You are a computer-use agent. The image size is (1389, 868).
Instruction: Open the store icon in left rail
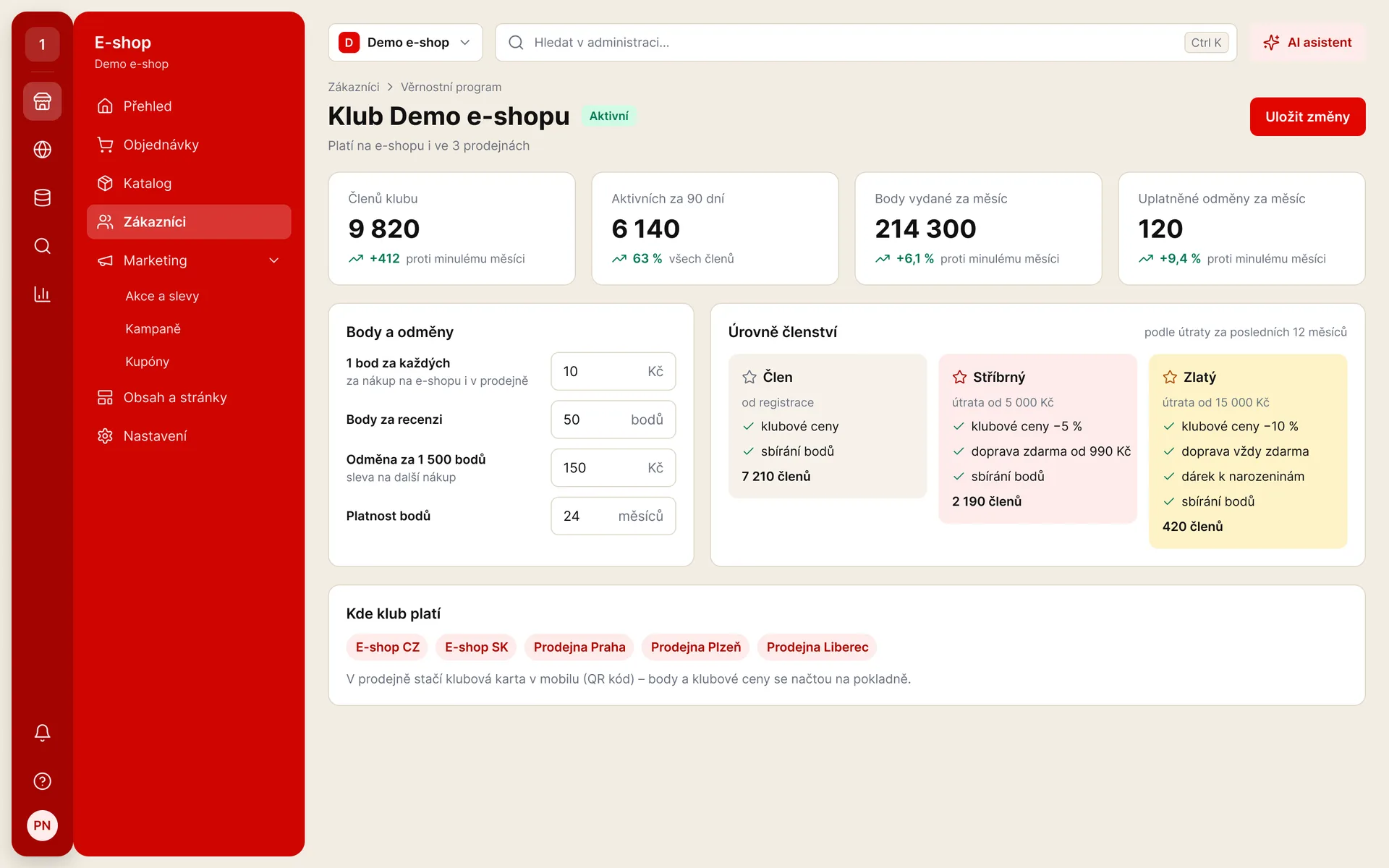[42, 101]
